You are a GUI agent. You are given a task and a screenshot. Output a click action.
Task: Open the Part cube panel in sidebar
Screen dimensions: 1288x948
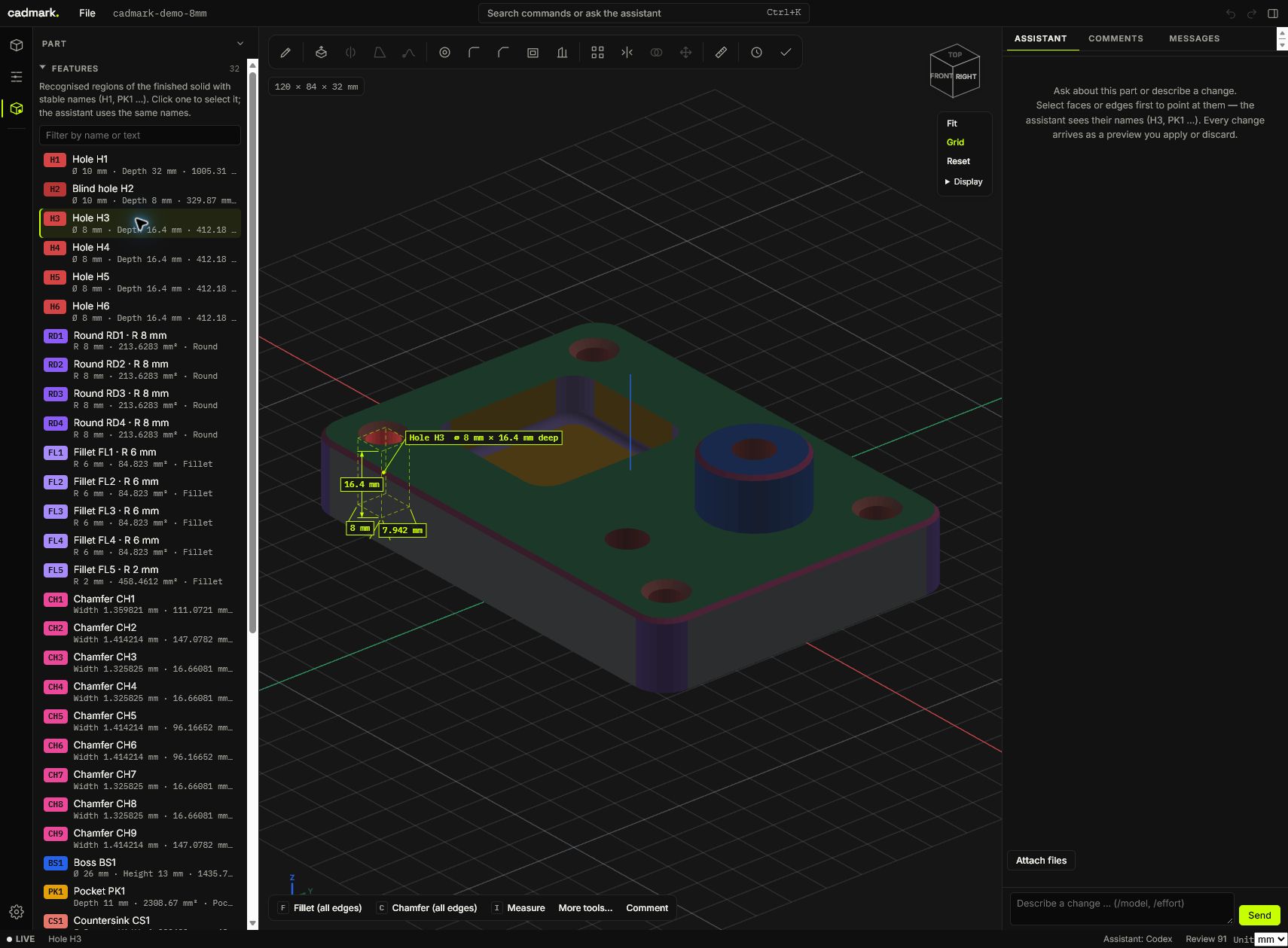pyautogui.click(x=17, y=45)
